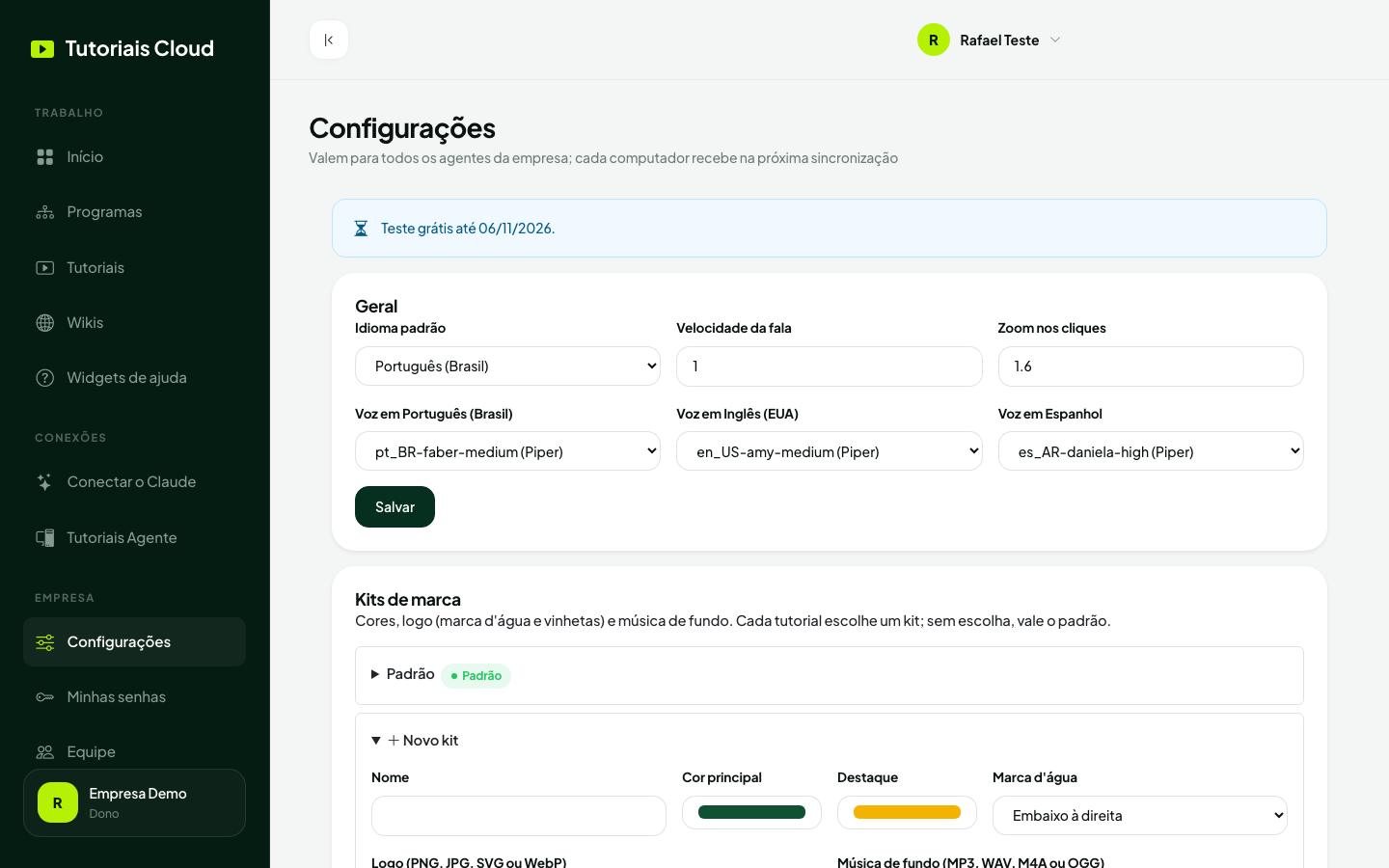This screenshot has width=1389, height=868.
Task: Collapse the sidebar with the arrow button
Action: pyautogui.click(x=329, y=40)
